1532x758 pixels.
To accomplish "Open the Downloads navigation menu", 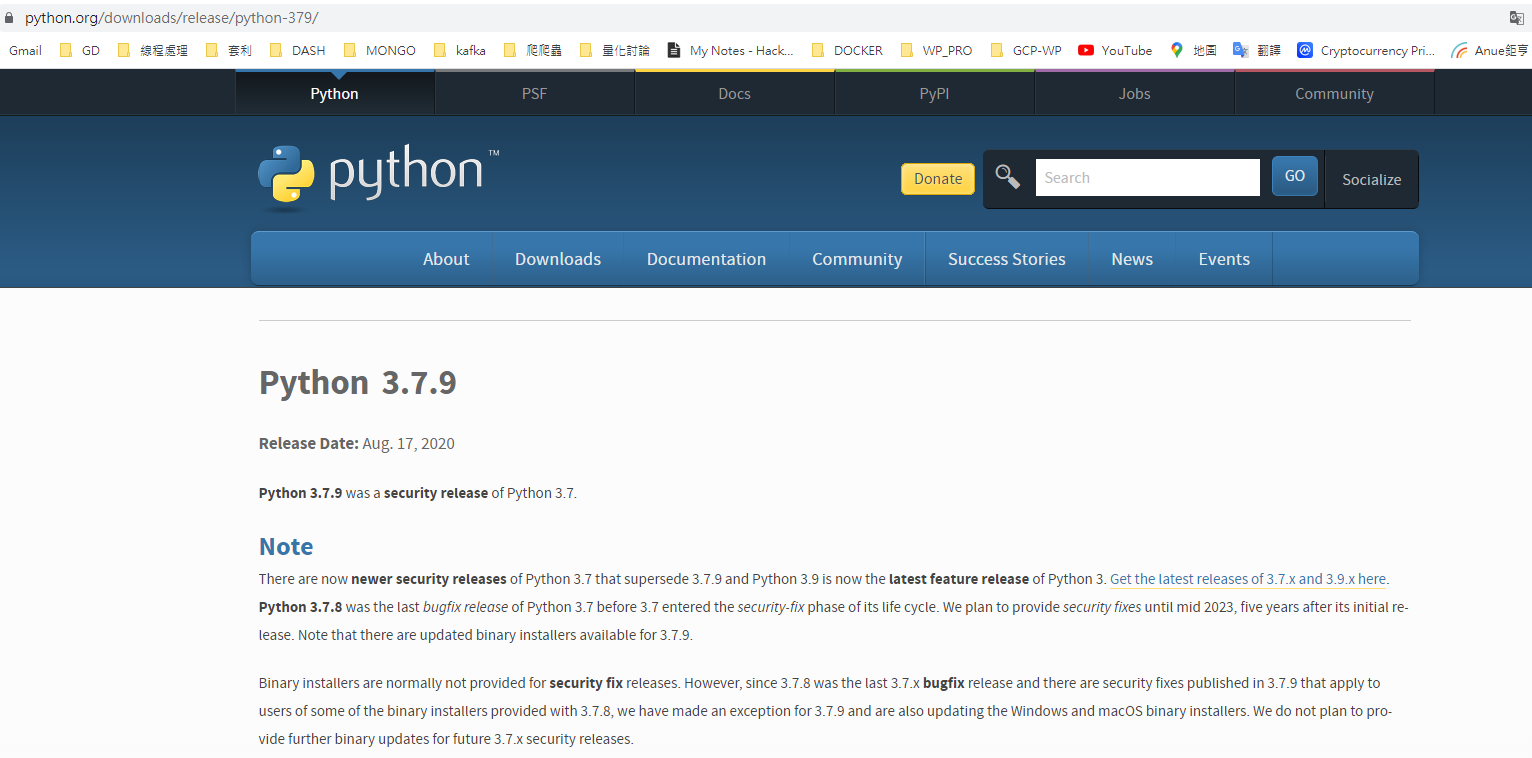I will pyautogui.click(x=558, y=259).
